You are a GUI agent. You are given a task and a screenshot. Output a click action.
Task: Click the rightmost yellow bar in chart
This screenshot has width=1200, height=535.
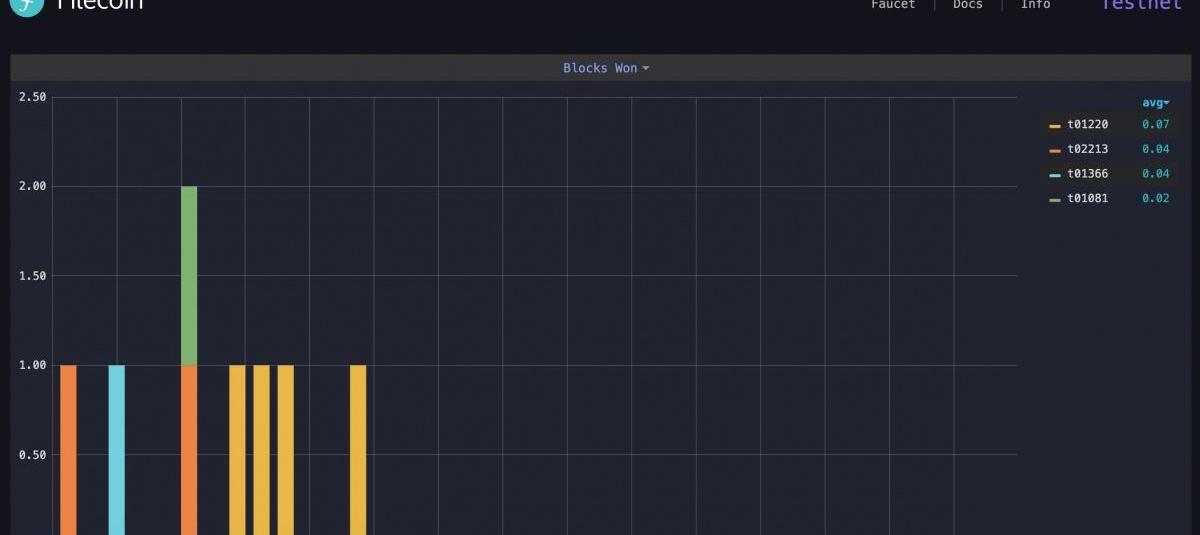[x=358, y=450]
